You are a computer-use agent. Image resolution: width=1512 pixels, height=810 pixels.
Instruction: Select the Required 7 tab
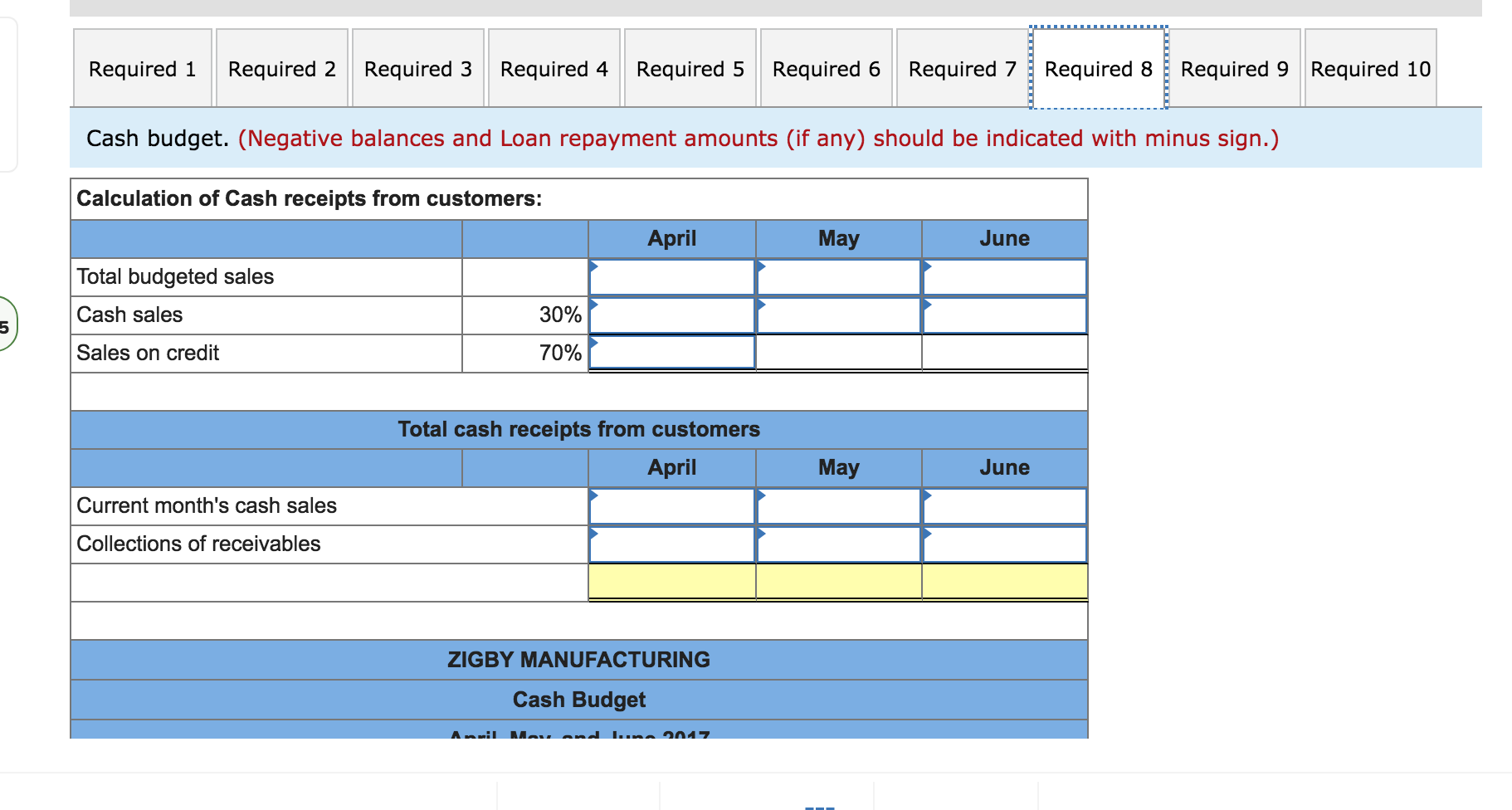coord(961,68)
